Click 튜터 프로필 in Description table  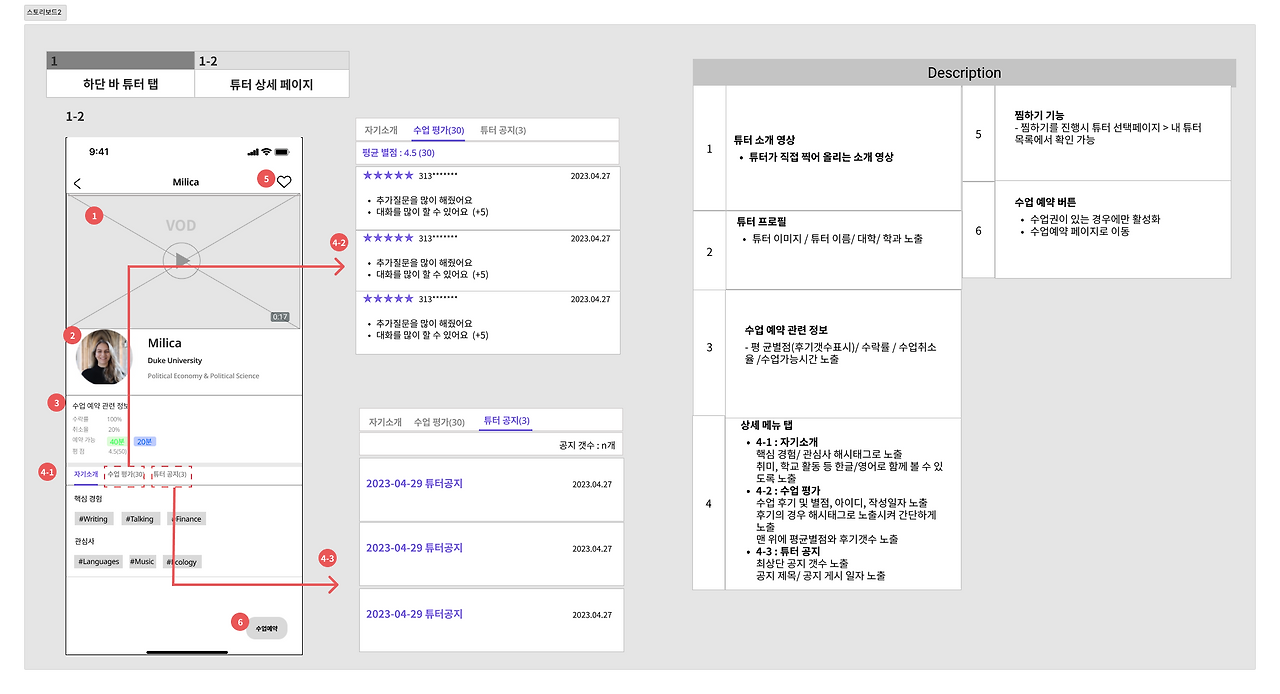coord(762,221)
